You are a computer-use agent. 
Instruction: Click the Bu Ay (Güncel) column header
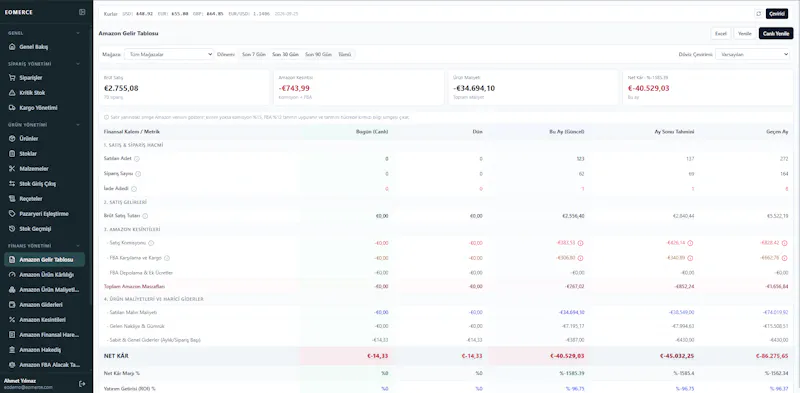coord(566,132)
